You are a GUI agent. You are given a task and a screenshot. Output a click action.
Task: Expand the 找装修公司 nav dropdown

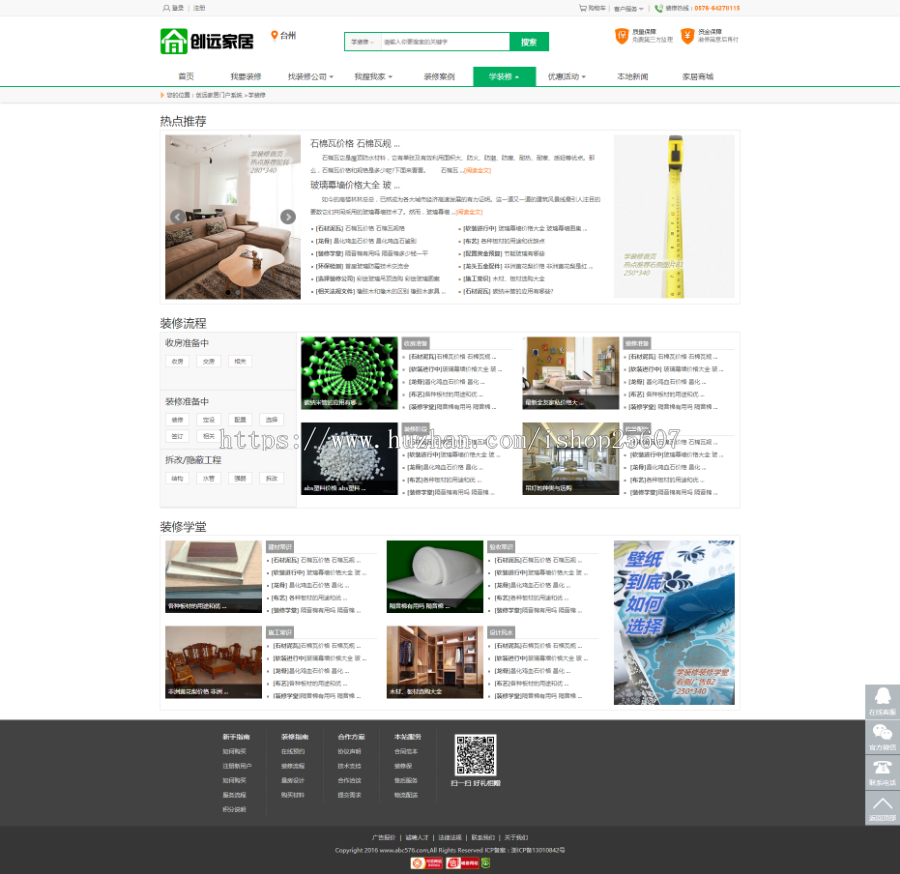(310, 76)
